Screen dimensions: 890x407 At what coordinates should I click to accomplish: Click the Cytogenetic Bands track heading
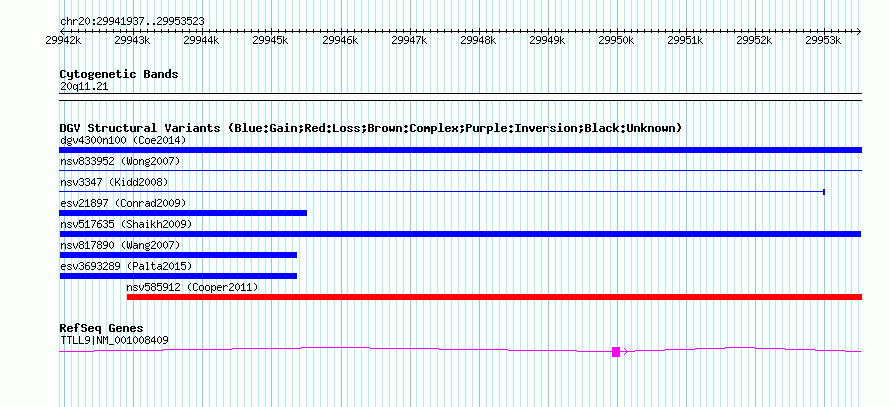[119, 74]
